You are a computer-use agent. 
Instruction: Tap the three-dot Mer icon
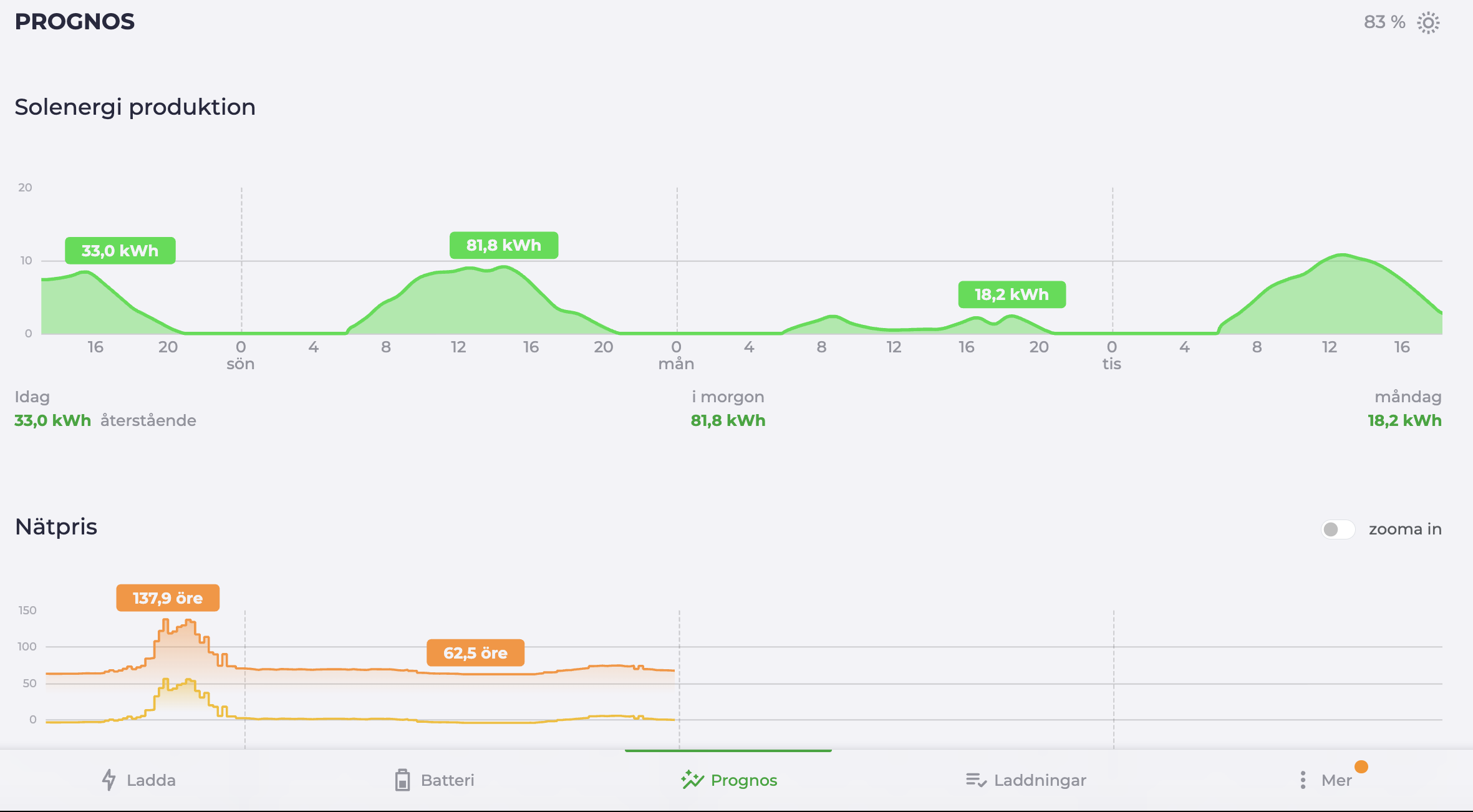(x=1303, y=780)
